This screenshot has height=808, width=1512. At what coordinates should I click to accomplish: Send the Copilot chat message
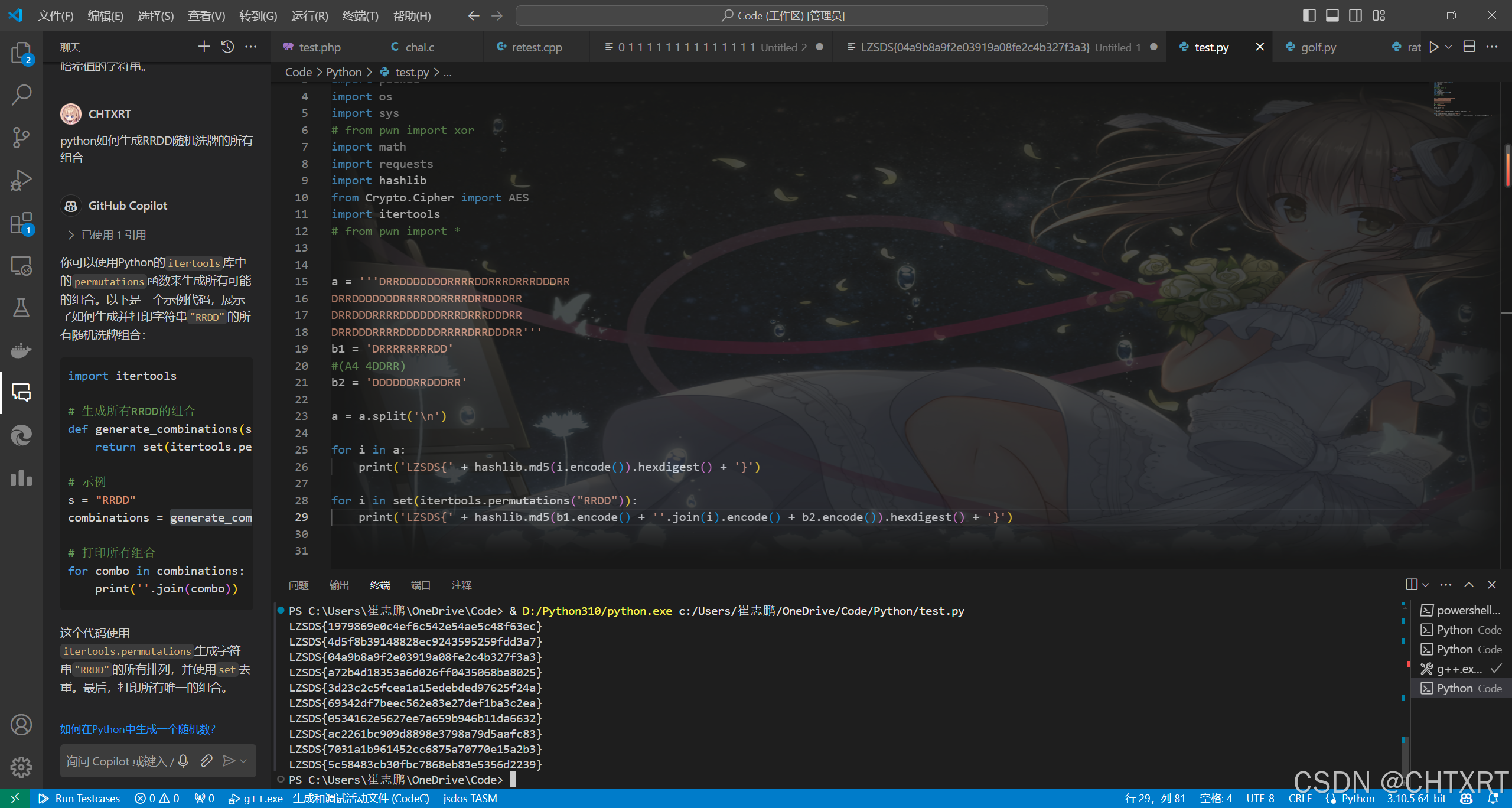tap(229, 761)
